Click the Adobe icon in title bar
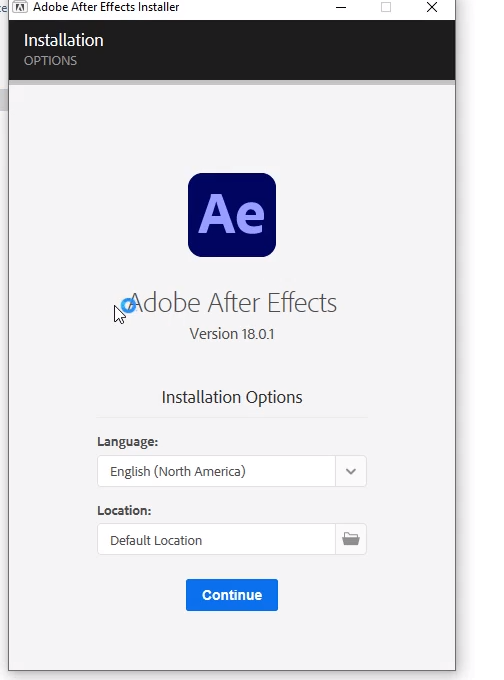The image size is (504, 680). tap(20, 7)
